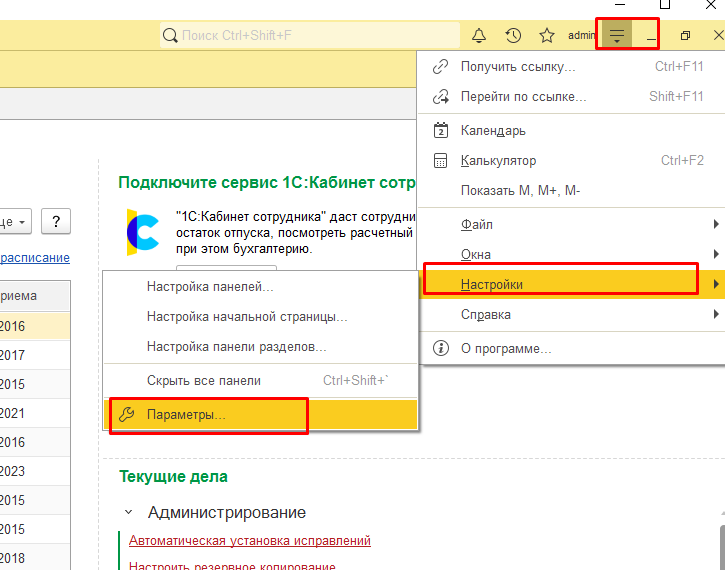Image resolution: width=725 pixels, height=570 pixels.
Task: Expand the Окна submenu
Action: tap(571, 254)
